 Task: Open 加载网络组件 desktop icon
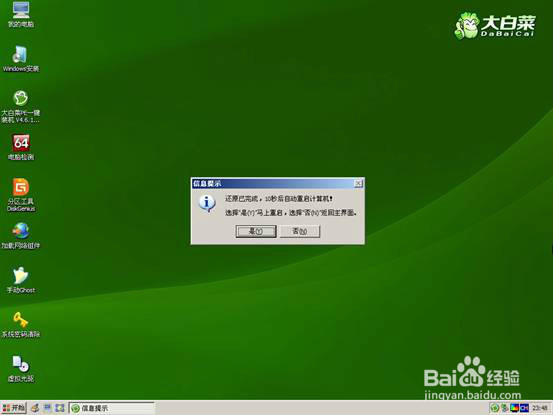click(21, 236)
